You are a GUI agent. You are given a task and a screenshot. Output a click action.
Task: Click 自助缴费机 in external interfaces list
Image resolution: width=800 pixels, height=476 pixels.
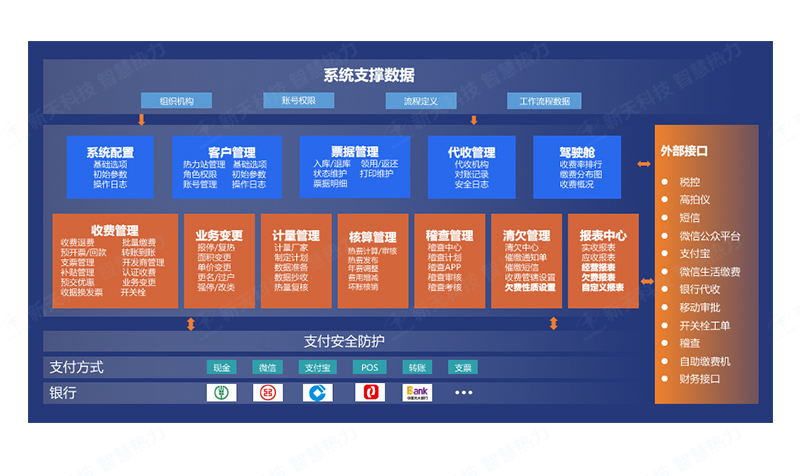pyautogui.click(x=704, y=361)
